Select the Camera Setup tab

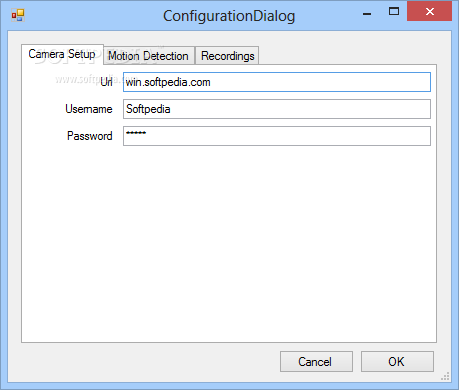(62, 54)
